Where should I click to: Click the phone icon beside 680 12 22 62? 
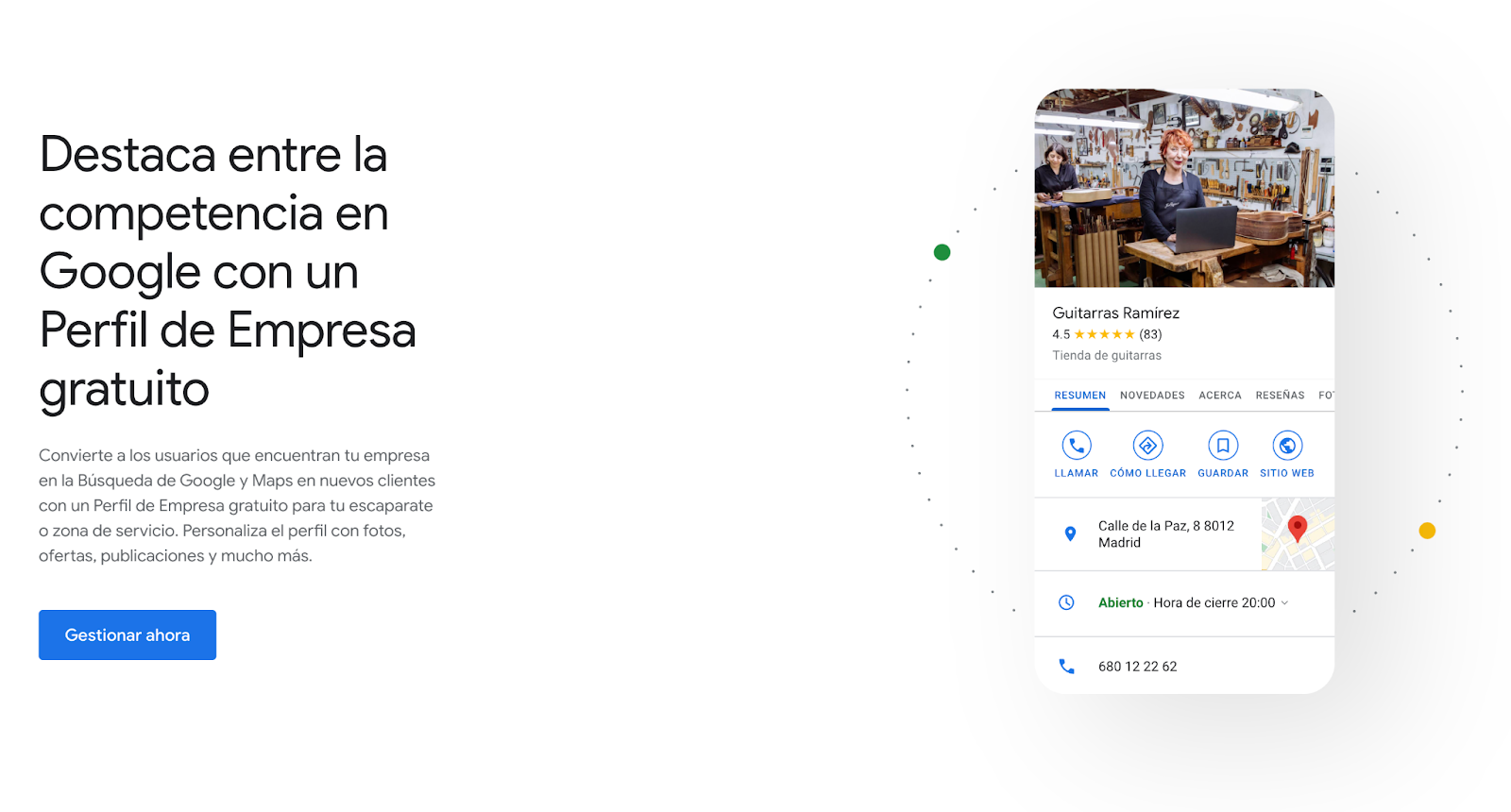(x=1066, y=667)
